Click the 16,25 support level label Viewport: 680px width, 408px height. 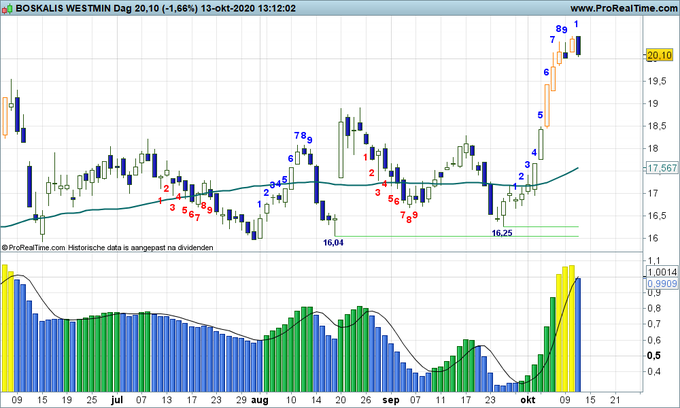502,233
